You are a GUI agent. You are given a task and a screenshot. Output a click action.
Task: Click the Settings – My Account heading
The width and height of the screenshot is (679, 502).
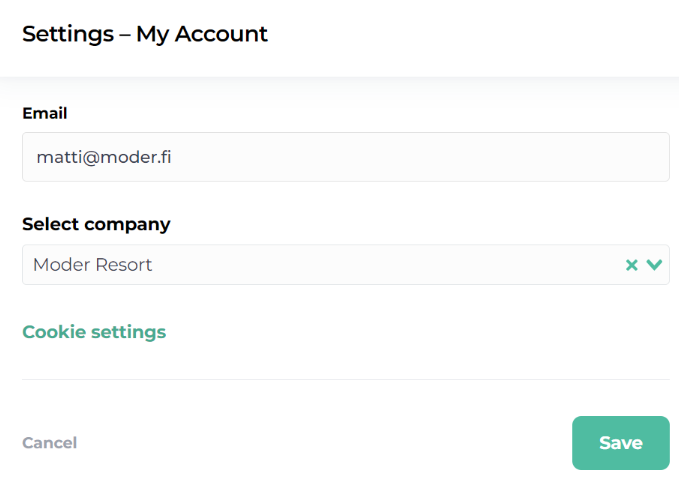point(145,34)
